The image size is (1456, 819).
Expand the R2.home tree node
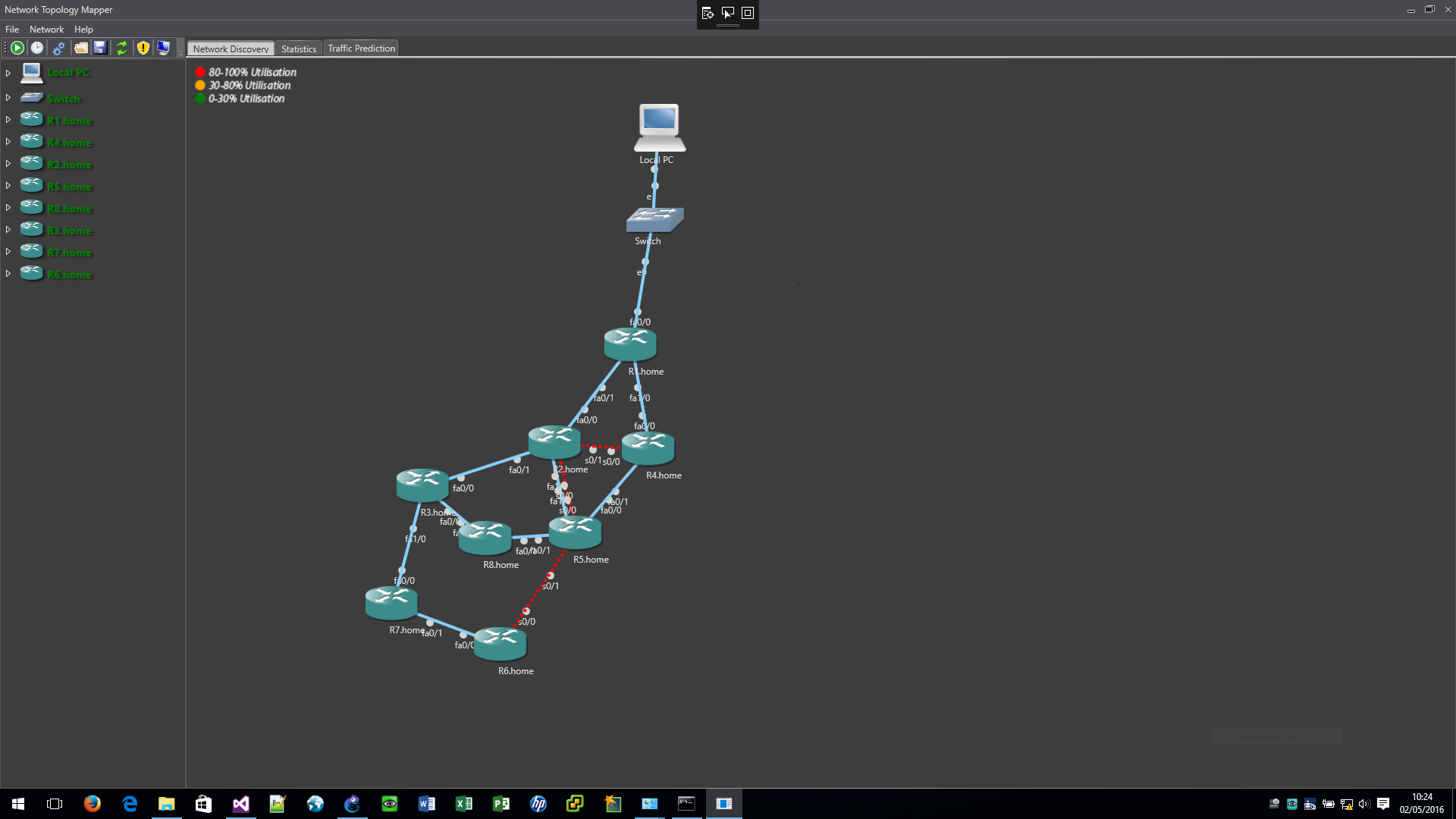[8, 164]
